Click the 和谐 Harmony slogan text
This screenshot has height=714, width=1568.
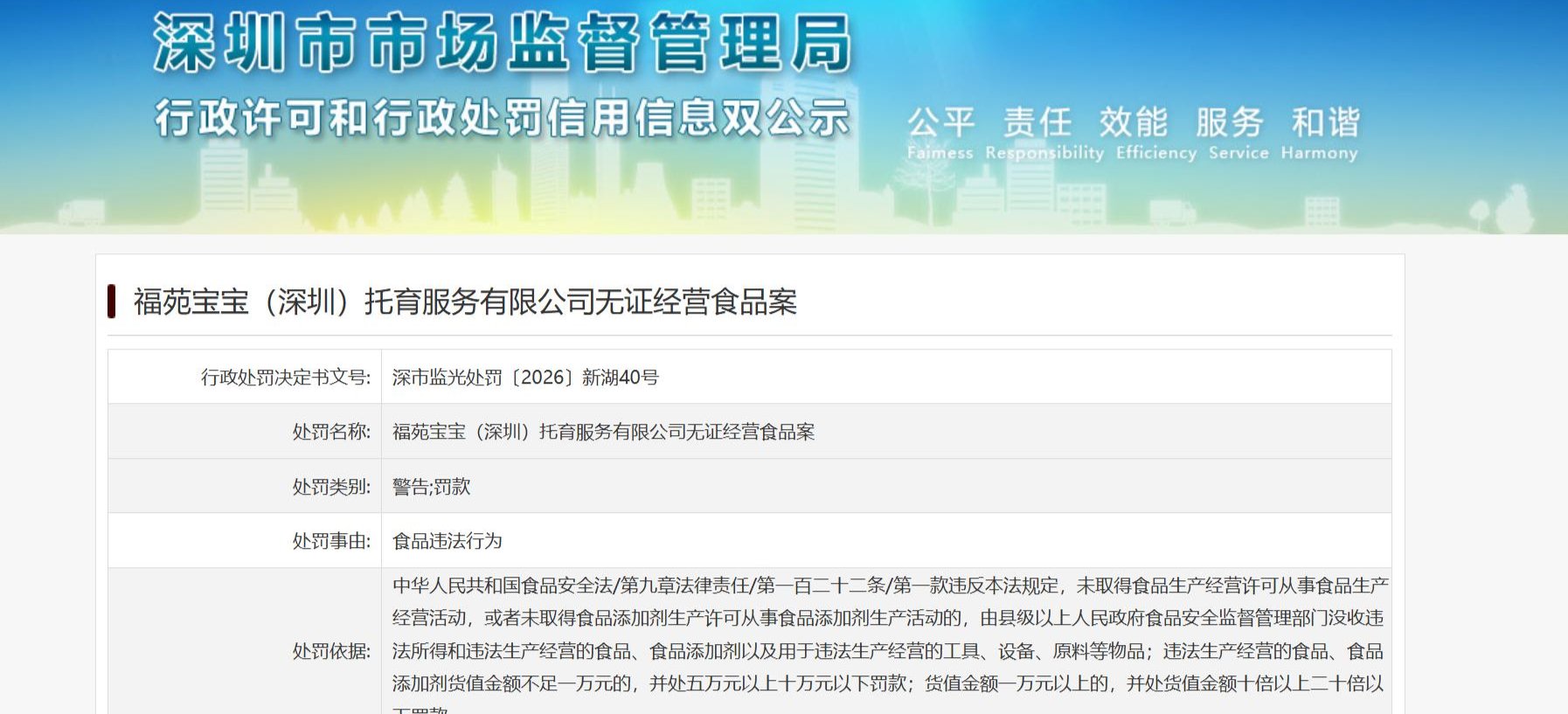click(x=1320, y=133)
